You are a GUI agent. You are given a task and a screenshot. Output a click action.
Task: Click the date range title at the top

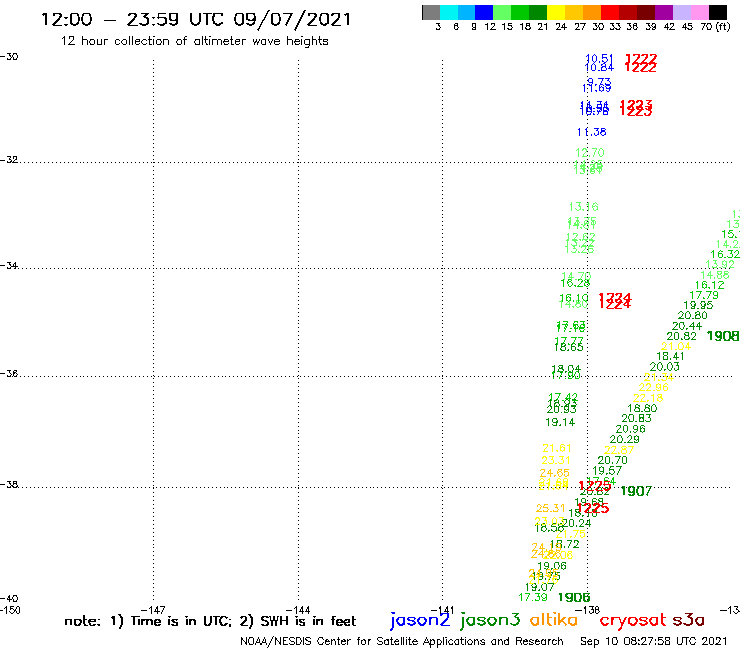pyautogui.click(x=196, y=19)
